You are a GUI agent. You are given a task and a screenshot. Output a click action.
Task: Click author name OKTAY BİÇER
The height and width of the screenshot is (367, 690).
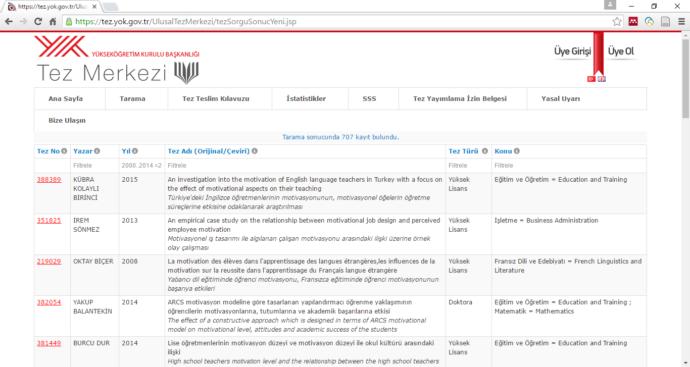coord(93,261)
